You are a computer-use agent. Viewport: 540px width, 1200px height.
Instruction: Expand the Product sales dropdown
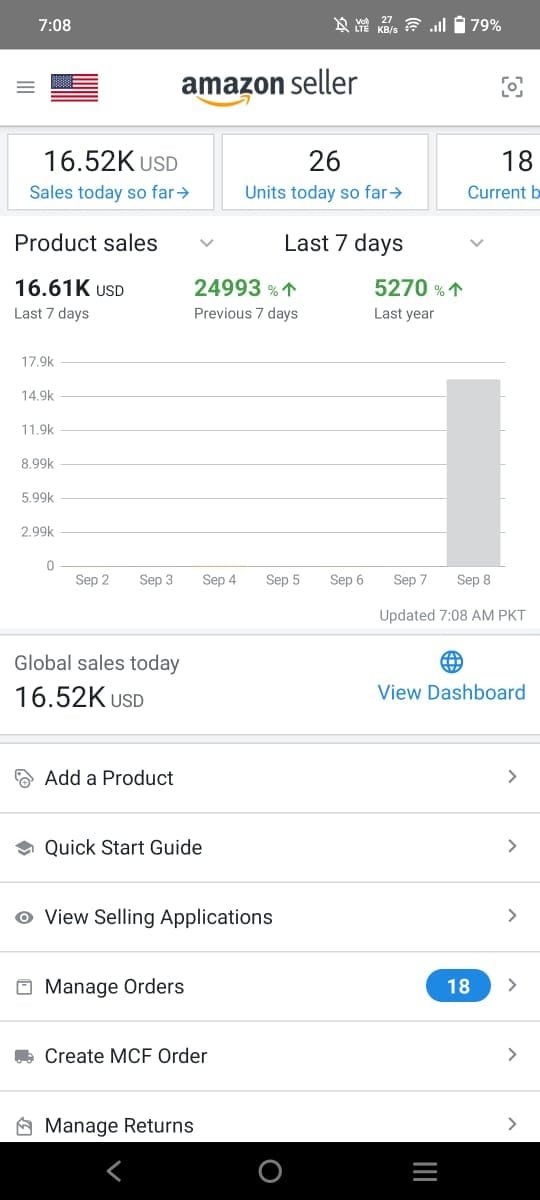(x=206, y=243)
